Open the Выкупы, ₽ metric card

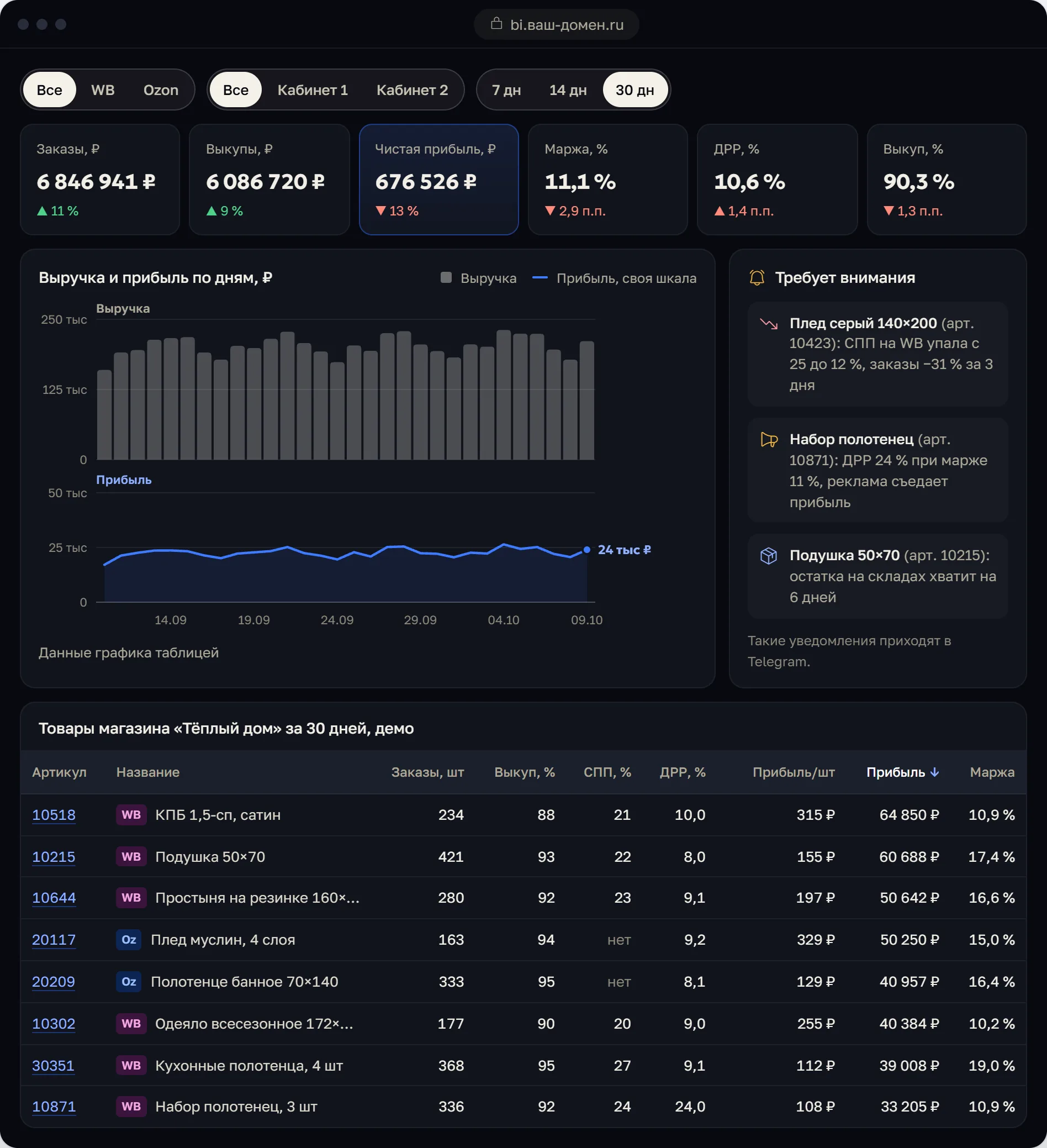(x=269, y=180)
